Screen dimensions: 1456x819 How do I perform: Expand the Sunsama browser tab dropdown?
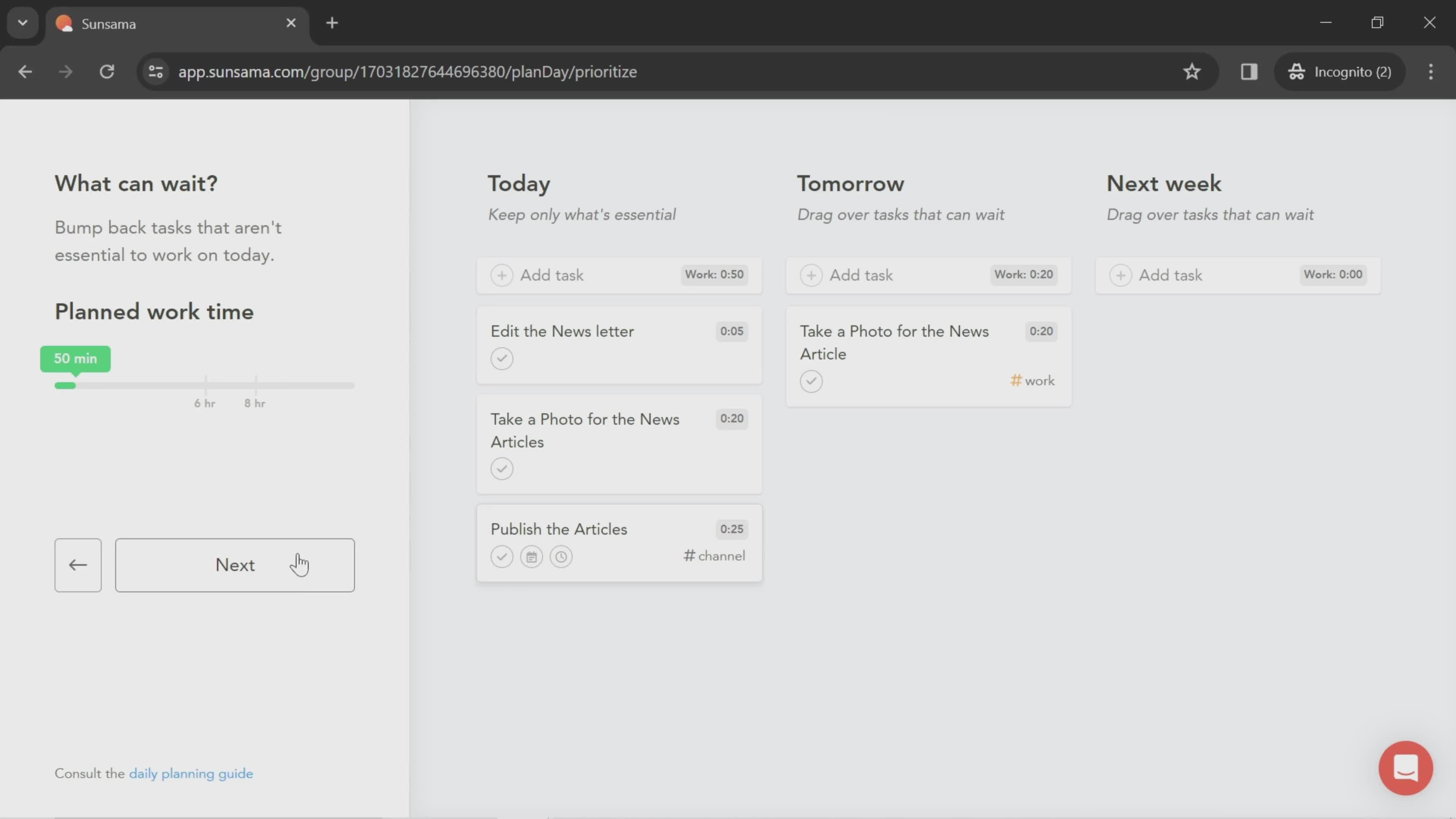[x=22, y=22]
